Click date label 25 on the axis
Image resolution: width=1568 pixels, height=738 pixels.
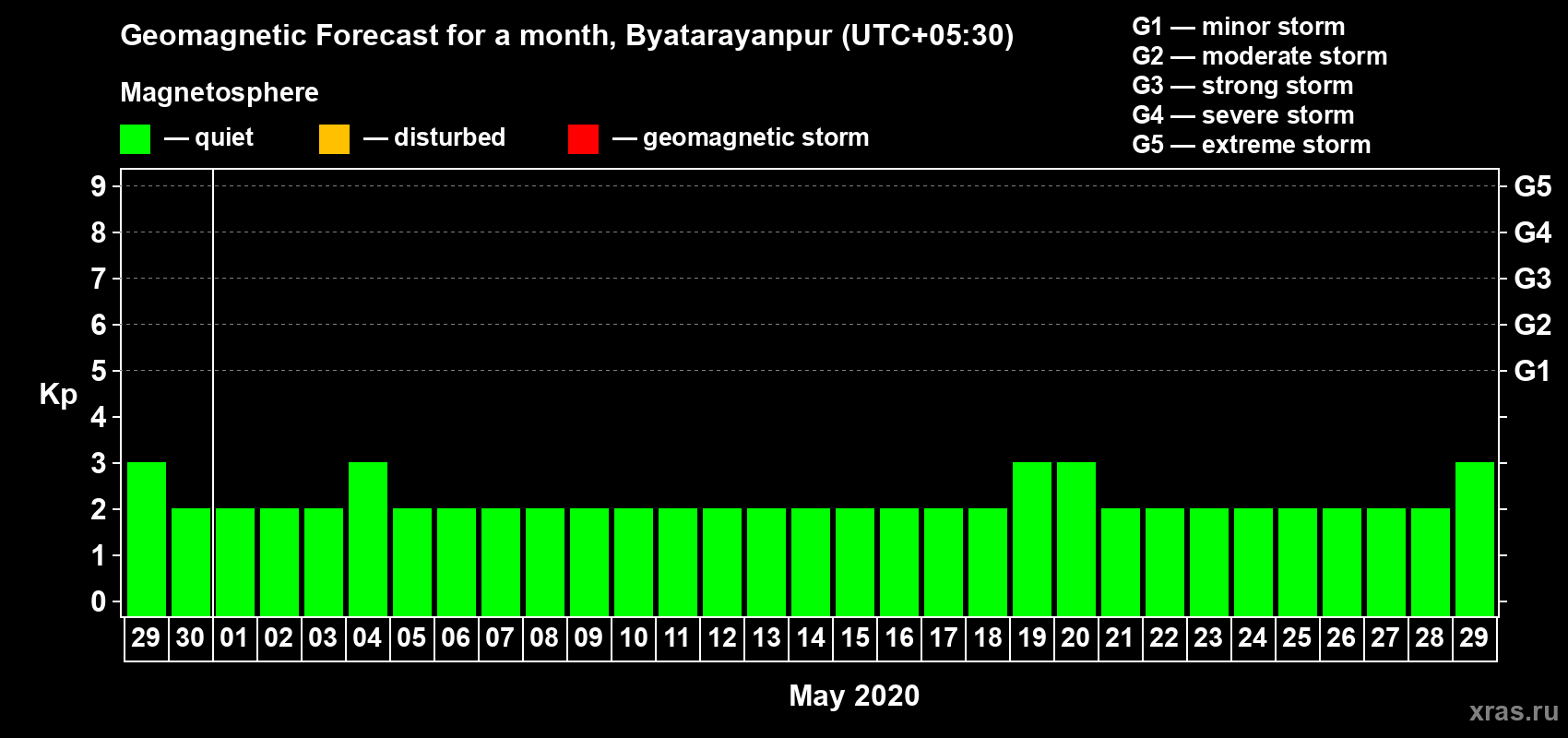[1297, 638]
